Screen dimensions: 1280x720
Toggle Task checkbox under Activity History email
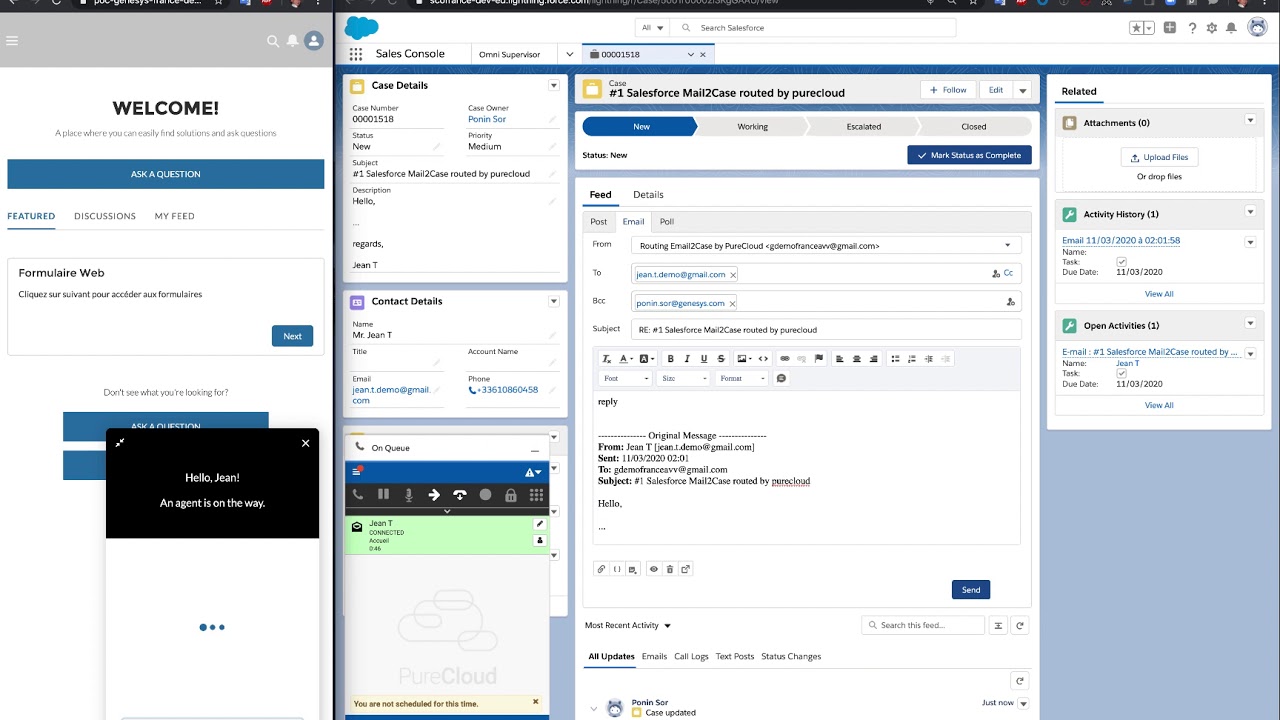point(1121,262)
